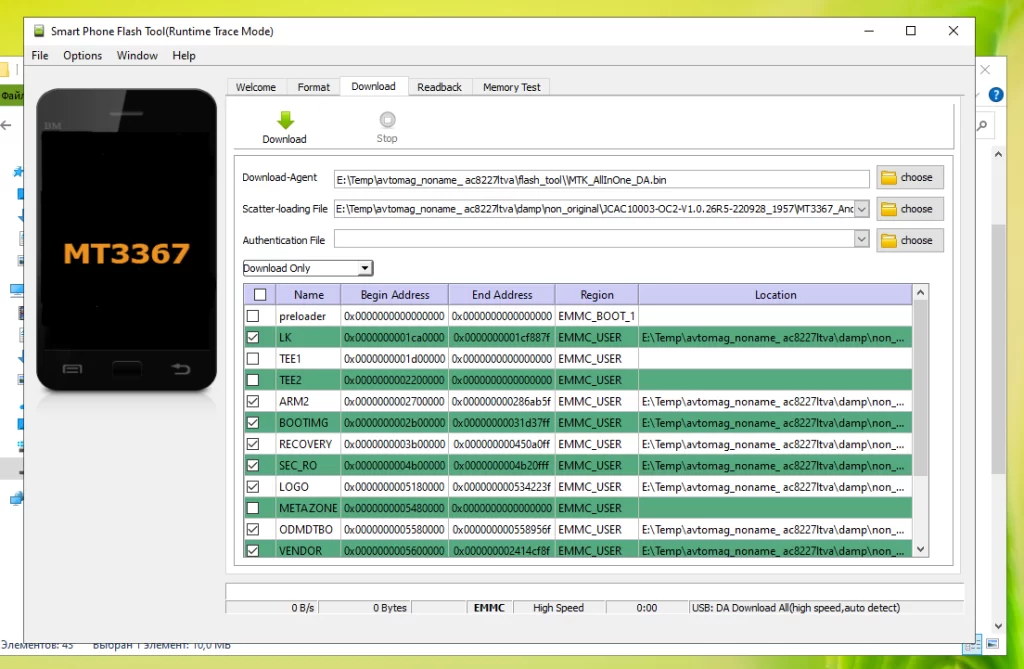Open the Options menu

(x=82, y=56)
